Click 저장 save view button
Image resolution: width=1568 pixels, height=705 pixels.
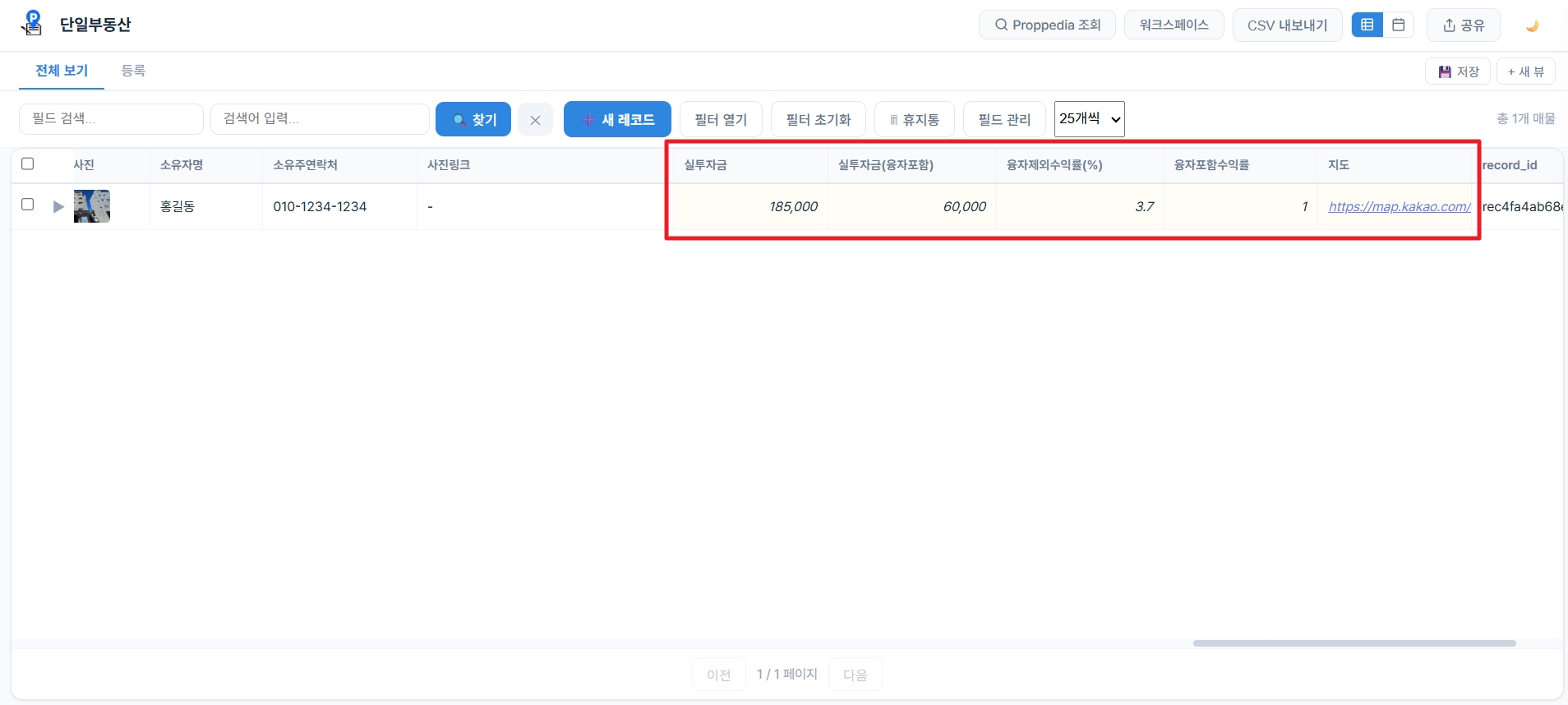pyautogui.click(x=1458, y=71)
